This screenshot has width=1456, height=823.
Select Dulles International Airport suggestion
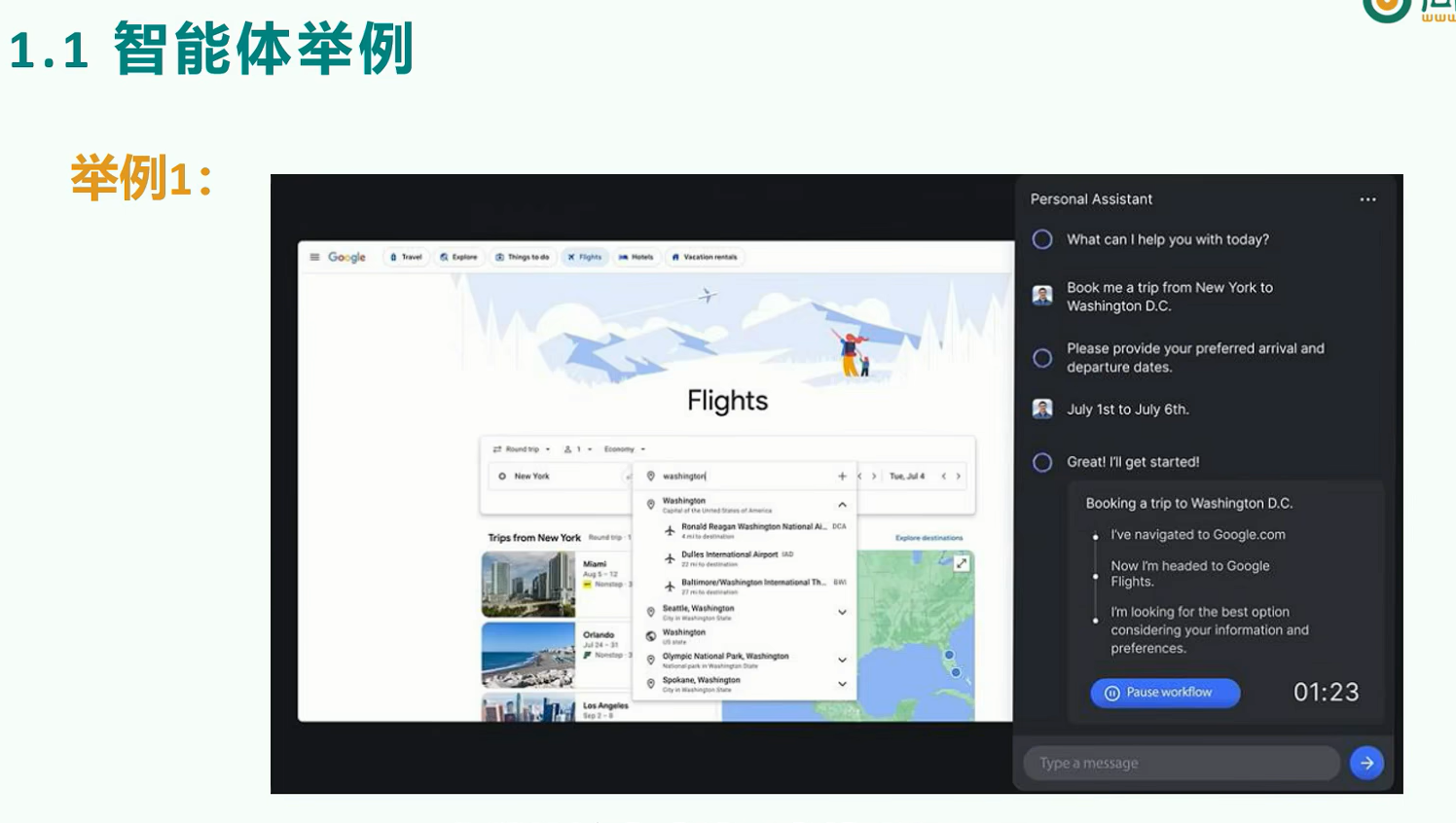click(x=745, y=558)
